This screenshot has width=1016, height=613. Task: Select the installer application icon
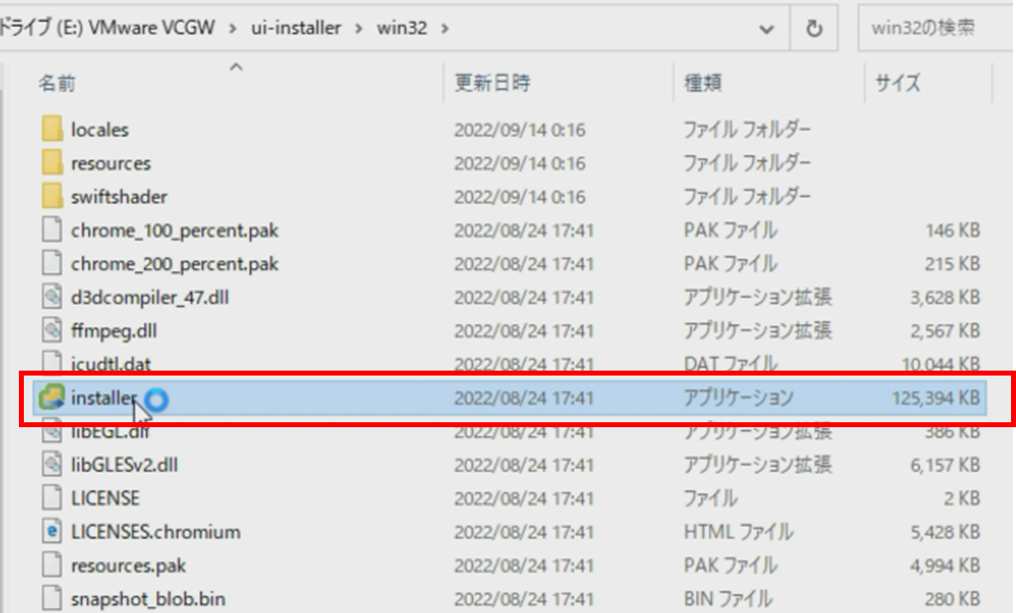[52, 398]
